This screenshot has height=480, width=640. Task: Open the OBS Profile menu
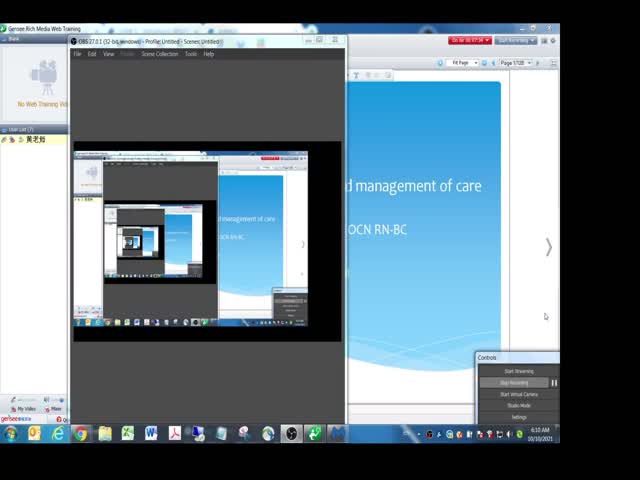[127, 54]
